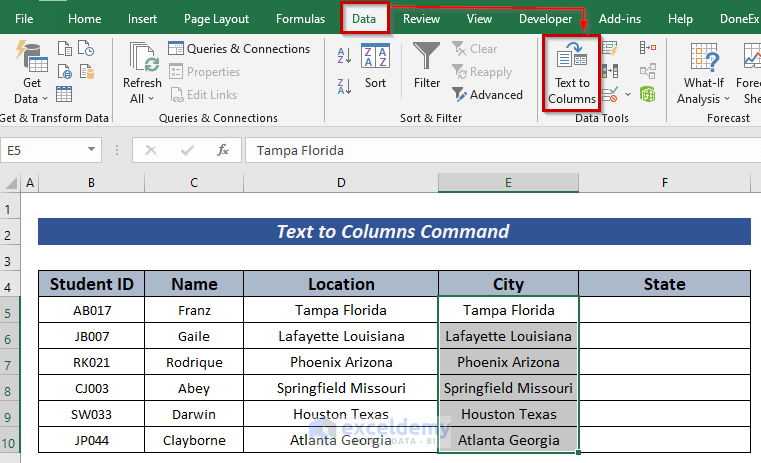Sort A to Z ascending

(x=342, y=54)
